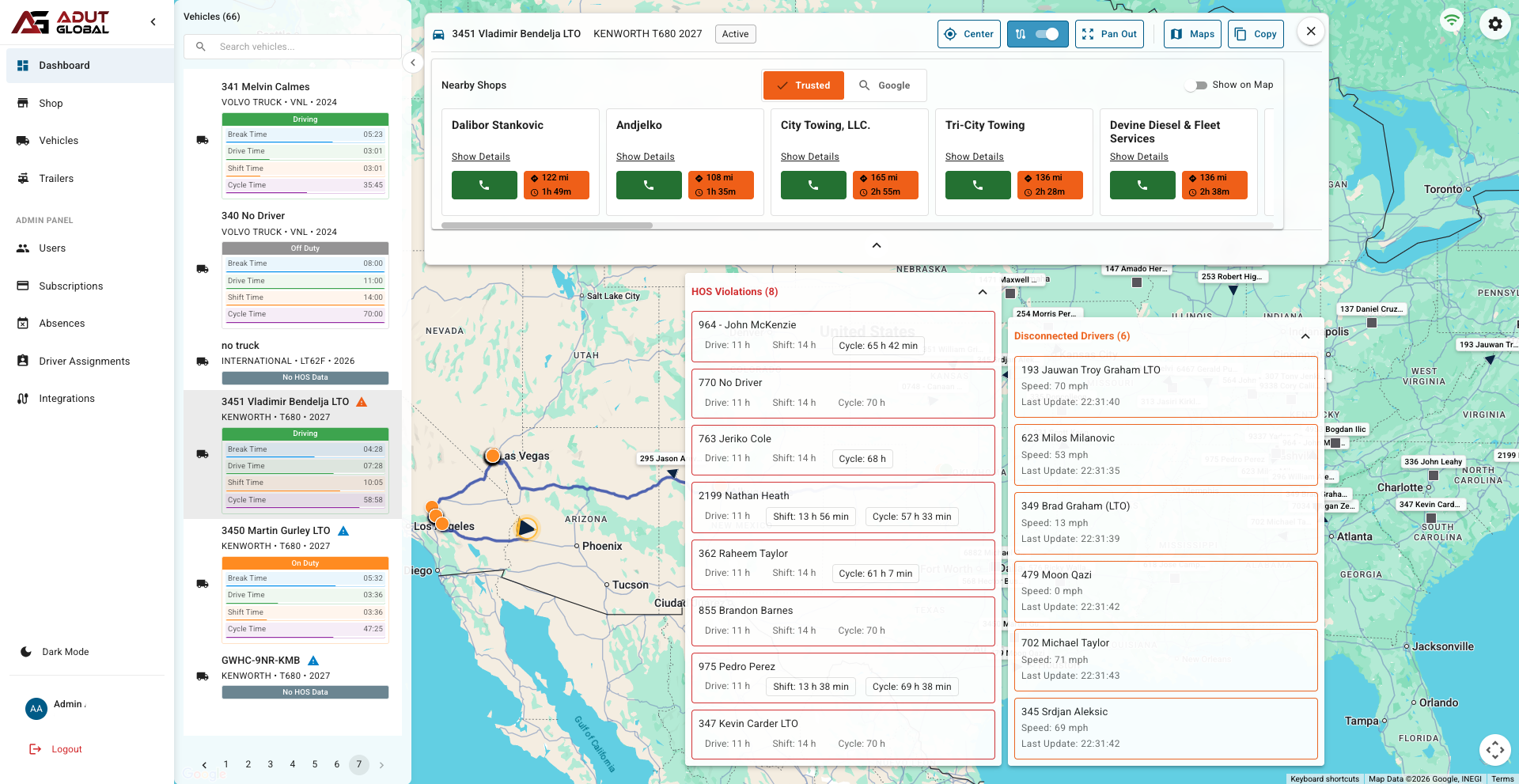
Task: Switch to the Google tab in Nearby Shops
Action: pos(887,85)
